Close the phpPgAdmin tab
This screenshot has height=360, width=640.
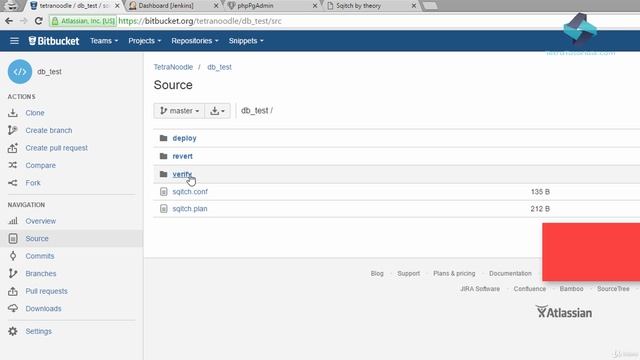tap(315, 6)
